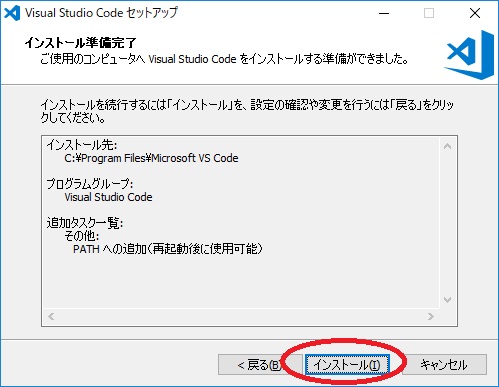Viewport: 499px width, 387px height.
Task: Click the large Visual Studio Code logo
Action: click(x=469, y=55)
